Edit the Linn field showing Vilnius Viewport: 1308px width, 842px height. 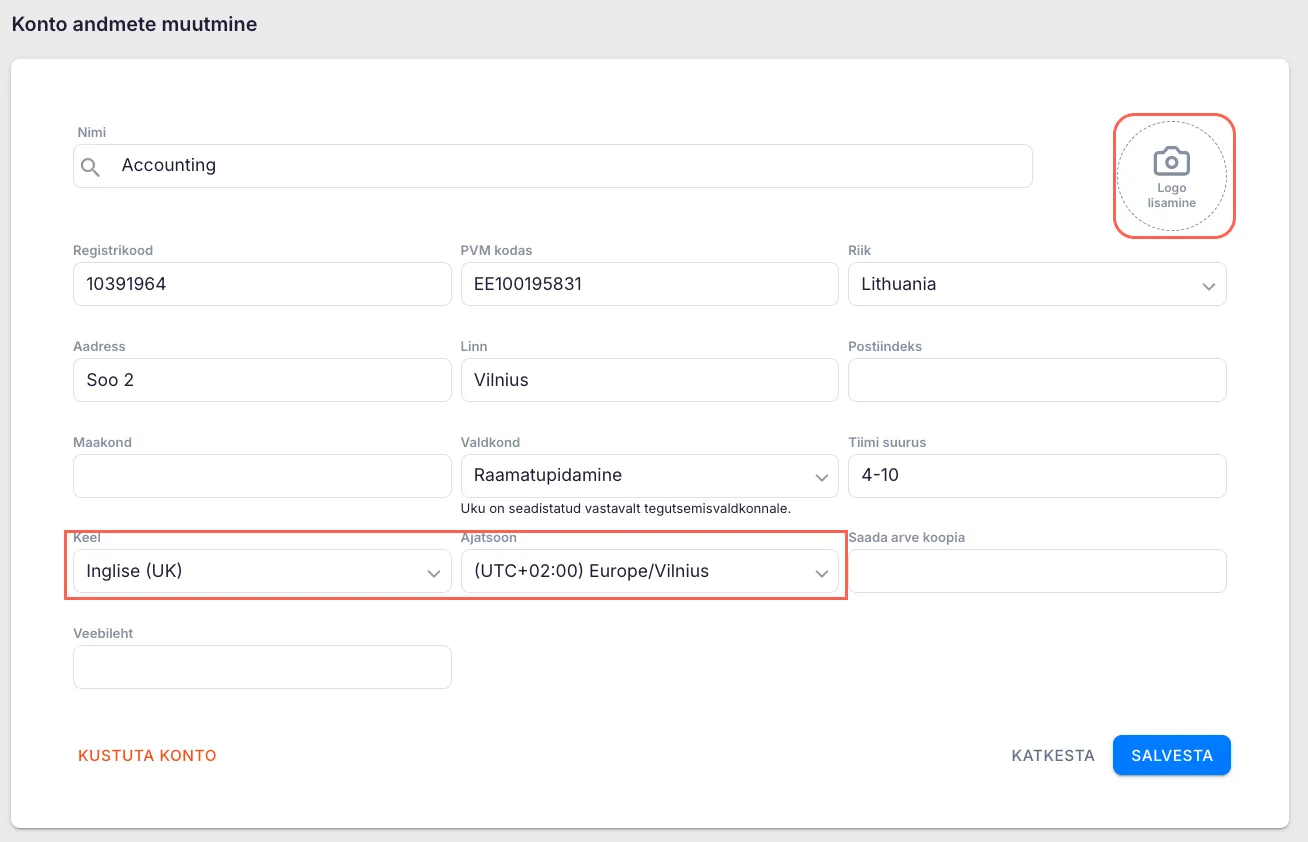[x=648, y=381]
